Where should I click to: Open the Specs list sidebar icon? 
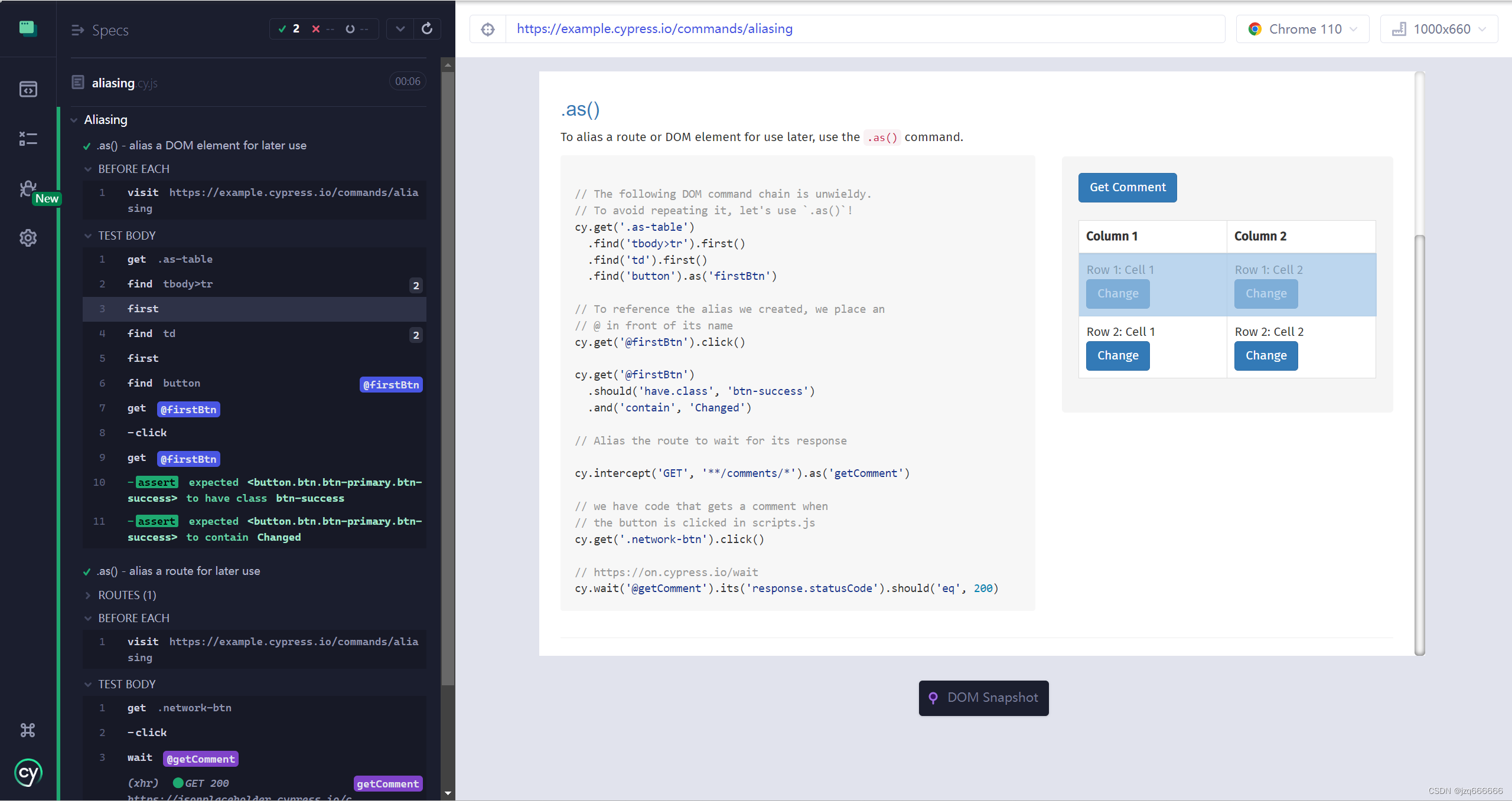coord(28,89)
